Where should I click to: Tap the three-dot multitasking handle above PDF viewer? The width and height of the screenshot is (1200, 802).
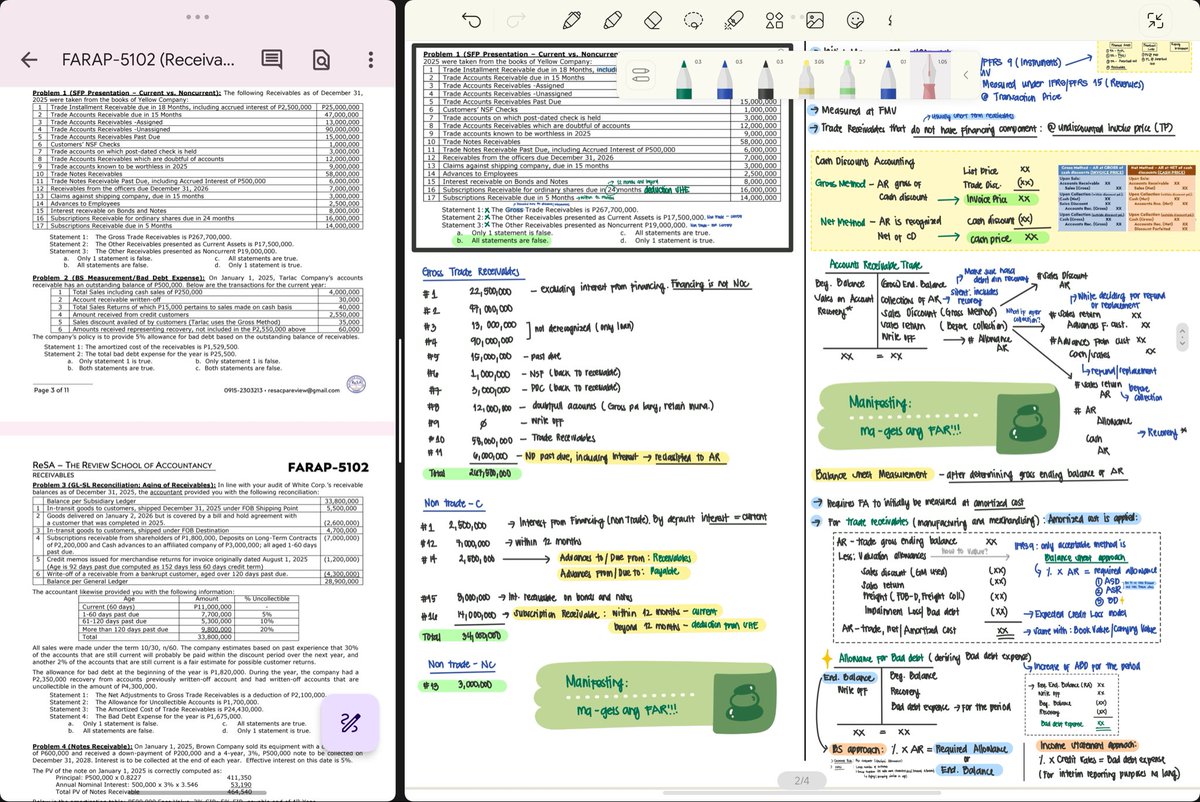[x=198, y=17]
